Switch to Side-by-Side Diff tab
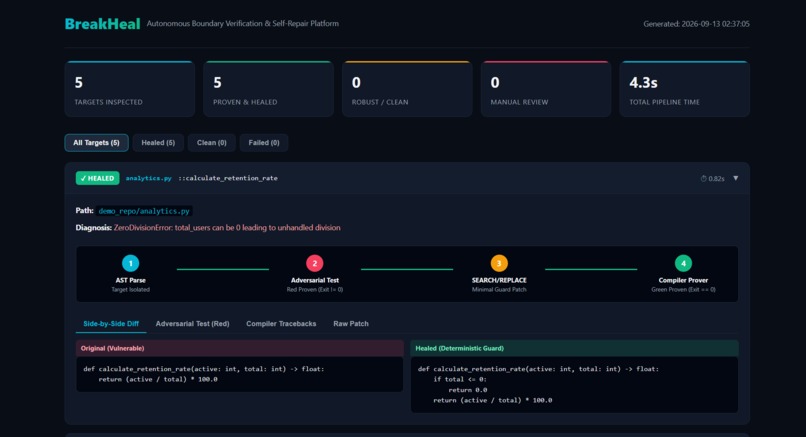The image size is (806, 437). click(111, 323)
